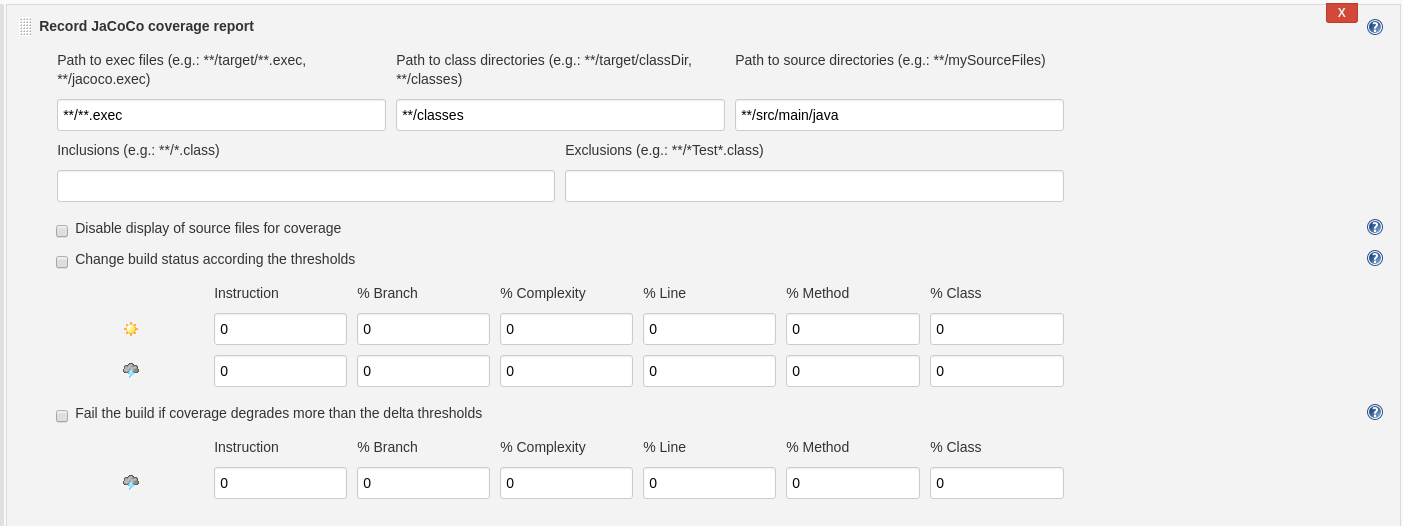Screen dimensions: 1403x526
Task: Click the Path to exec files field
Action: click(221, 115)
